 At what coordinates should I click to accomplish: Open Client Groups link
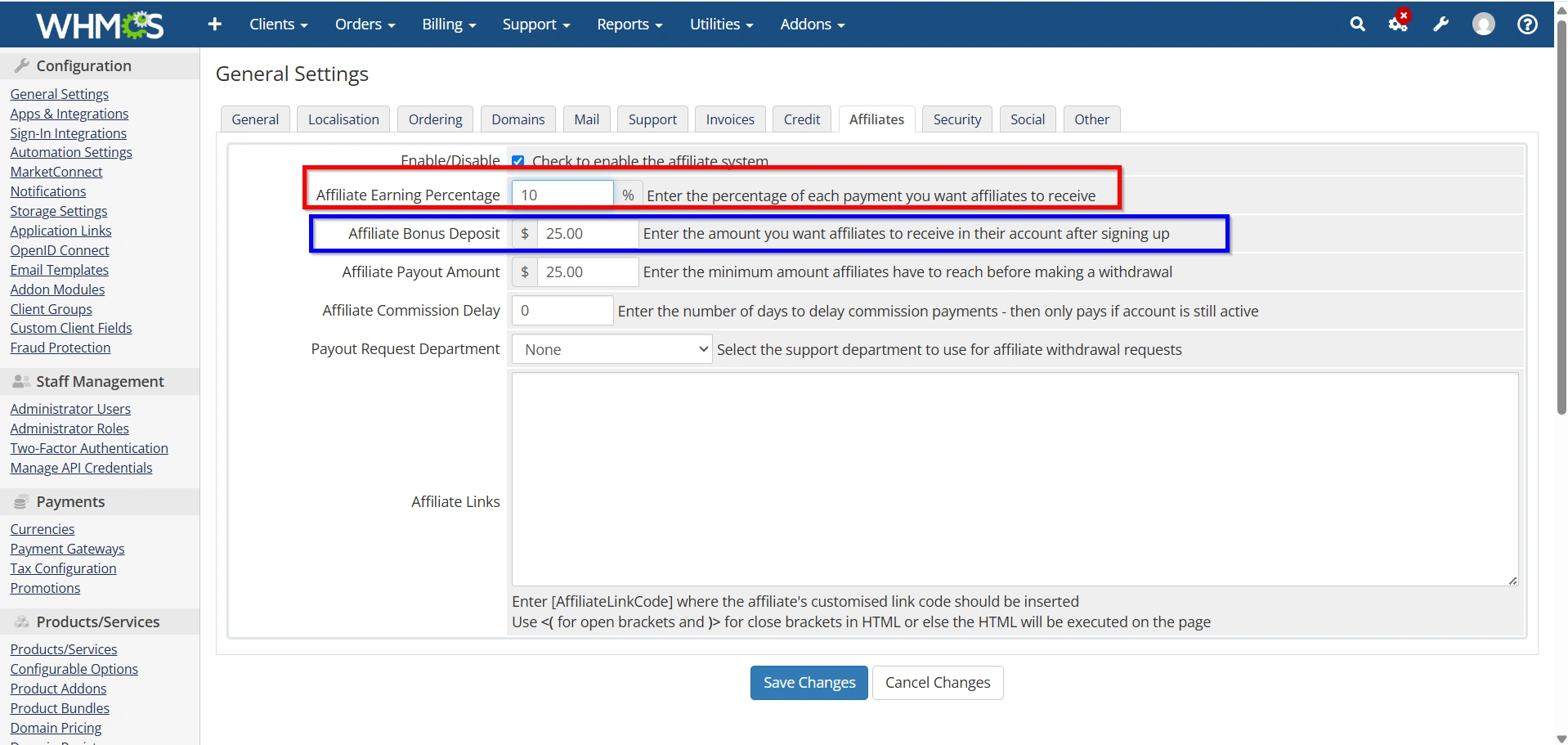[x=52, y=309]
